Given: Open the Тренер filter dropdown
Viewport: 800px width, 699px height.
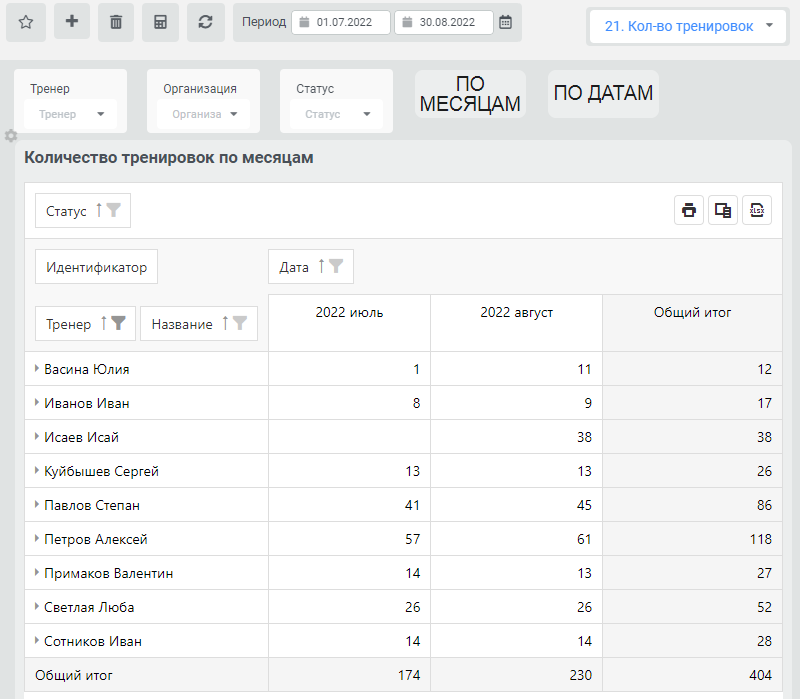Looking at the screenshot, I should pyautogui.click(x=70, y=114).
